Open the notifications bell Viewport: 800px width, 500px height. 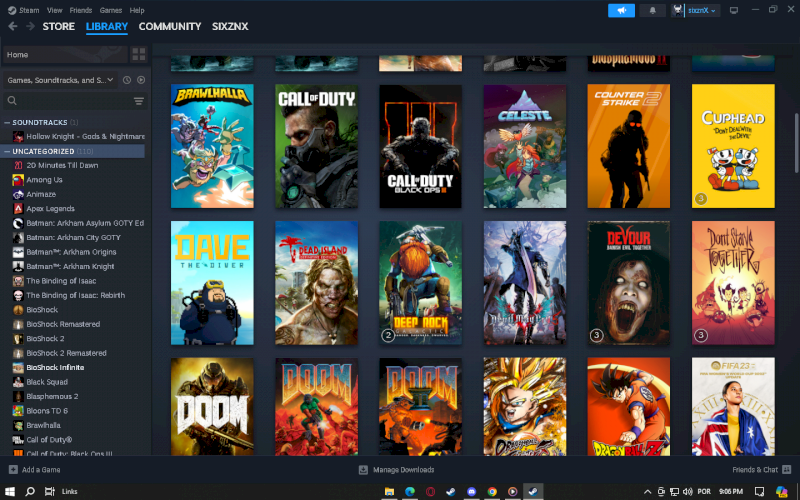[x=653, y=10]
